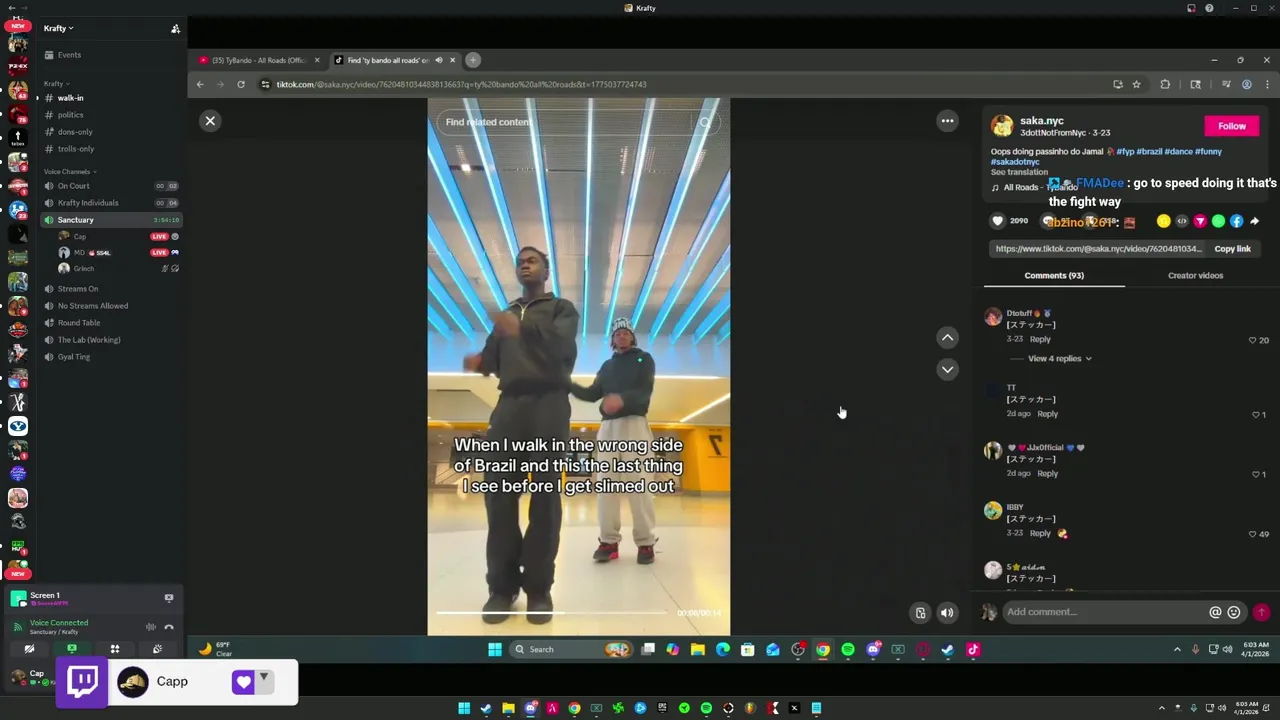Toggle the auto-scroll icon beside the volume

[920, 613]
